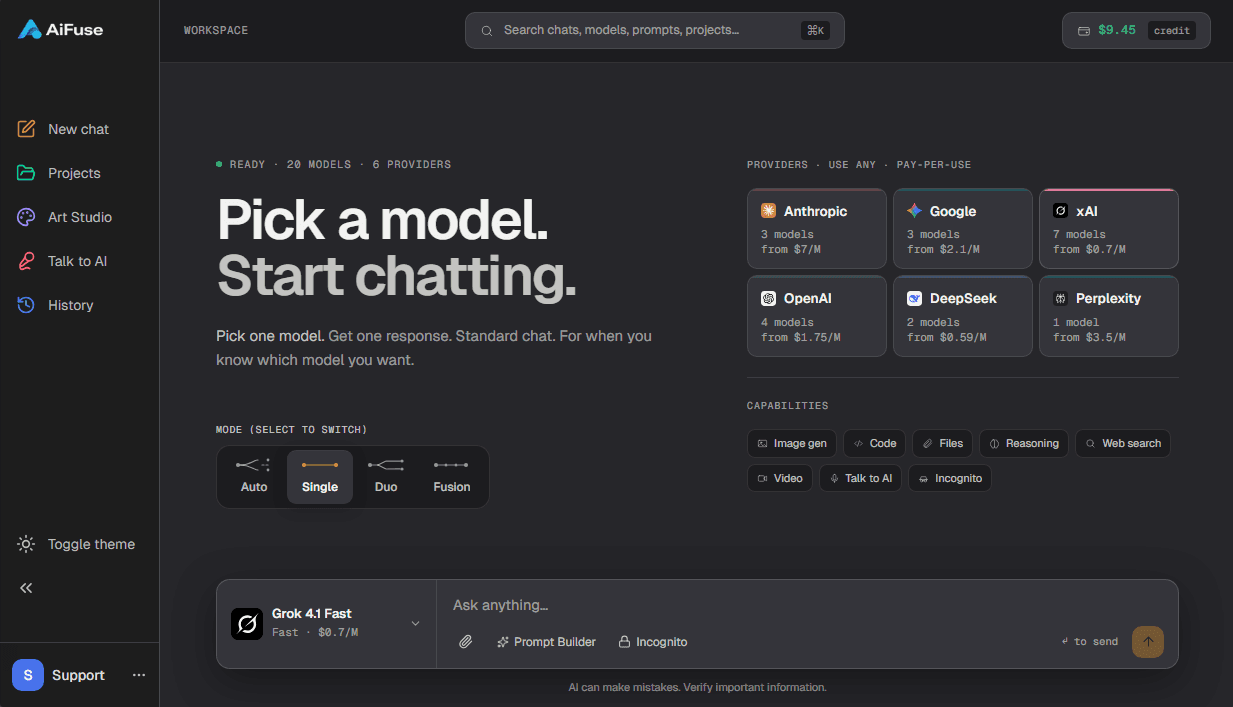Screen dimensions: 1233x707
Task: Click the xAI provider icon
Action: pos(1060,211)
